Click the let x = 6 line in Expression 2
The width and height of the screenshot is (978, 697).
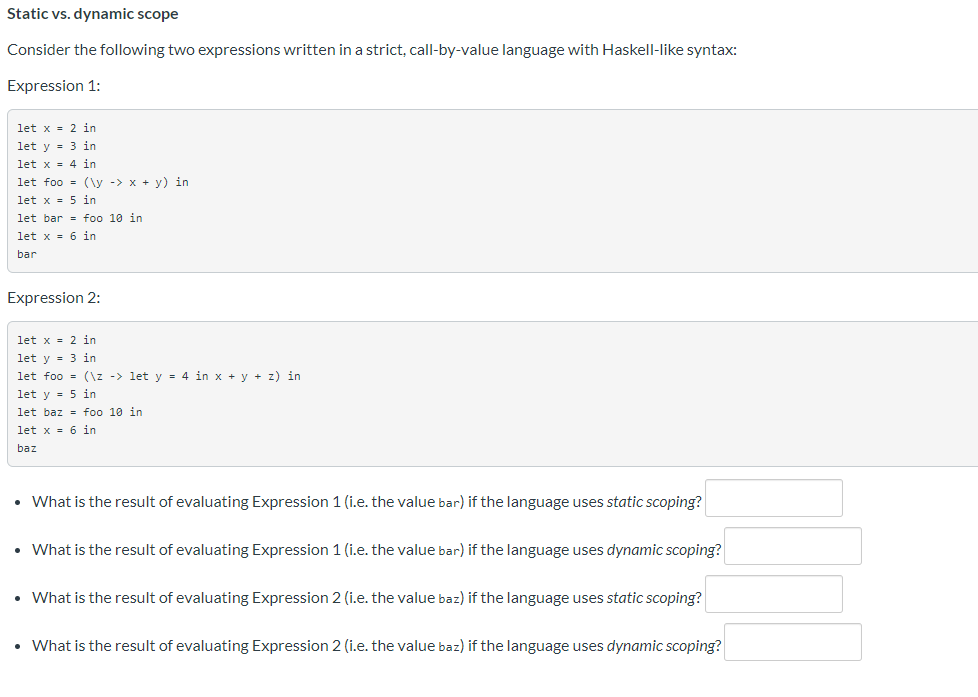(57, 429)
